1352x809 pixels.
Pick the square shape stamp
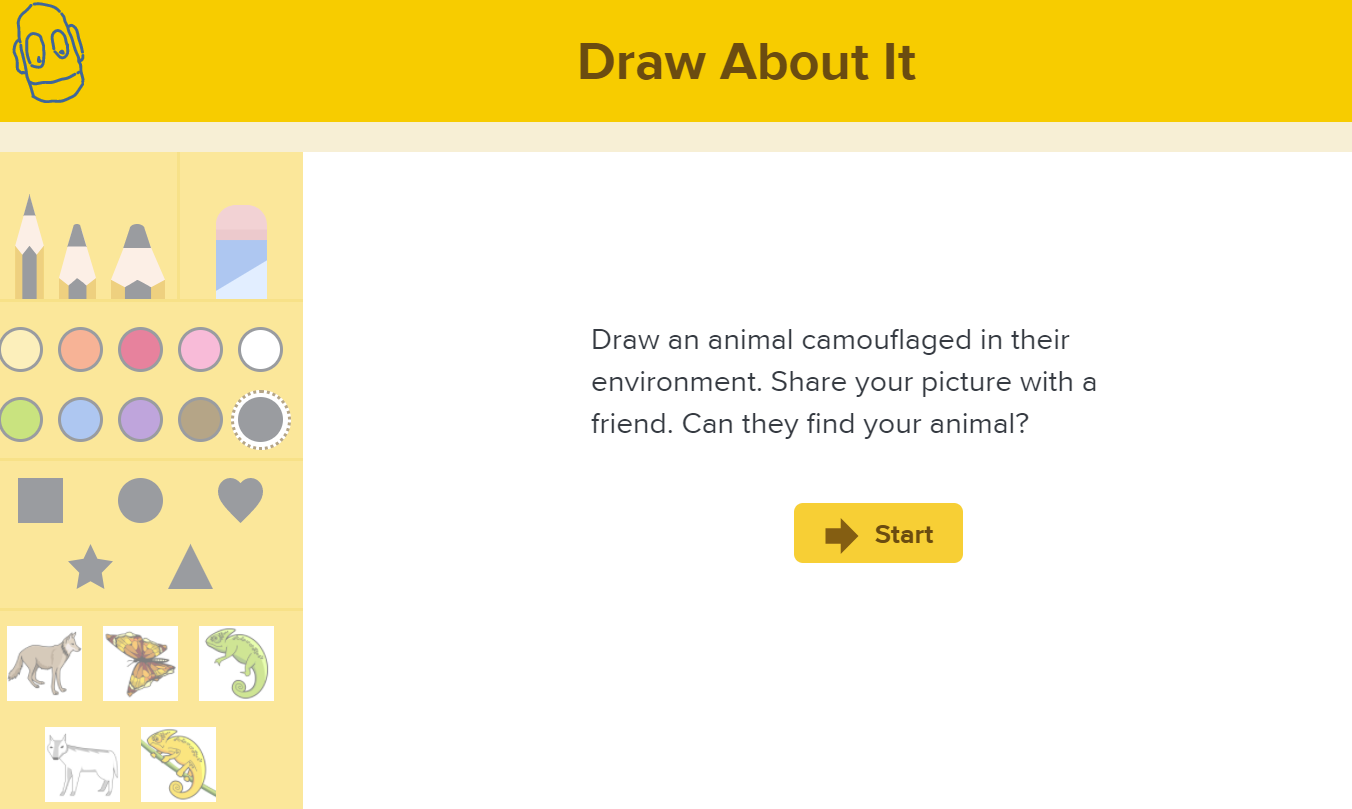coord(40,500)
